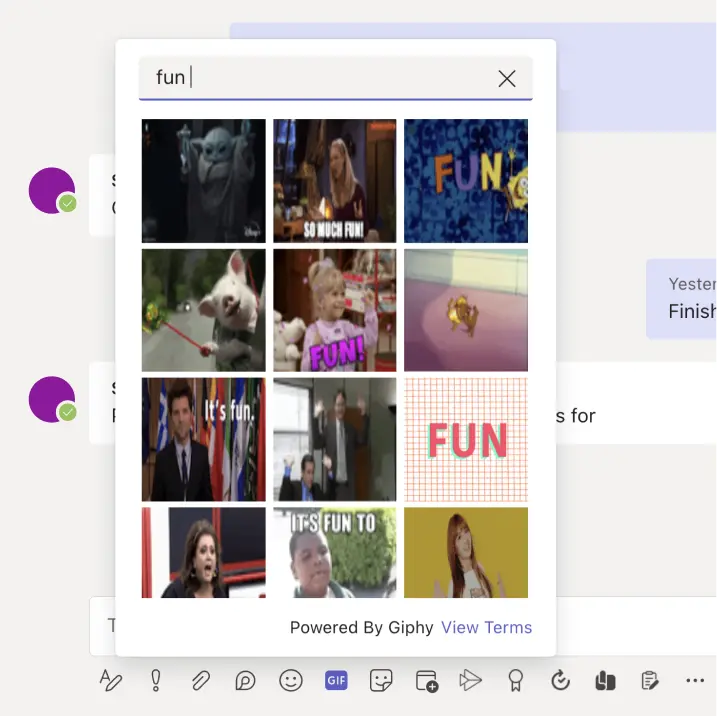Set delivery options with exclamation icon

tap(156, 681)
